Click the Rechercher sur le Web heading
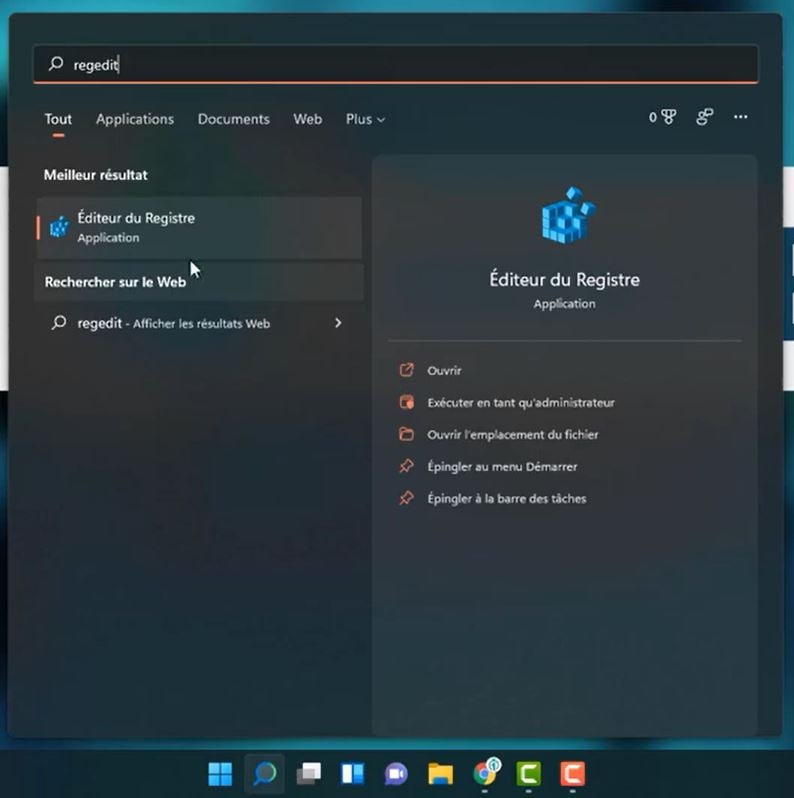Image resolution: width=794 pixels, height=798 pixels. [x=115, y=282]
